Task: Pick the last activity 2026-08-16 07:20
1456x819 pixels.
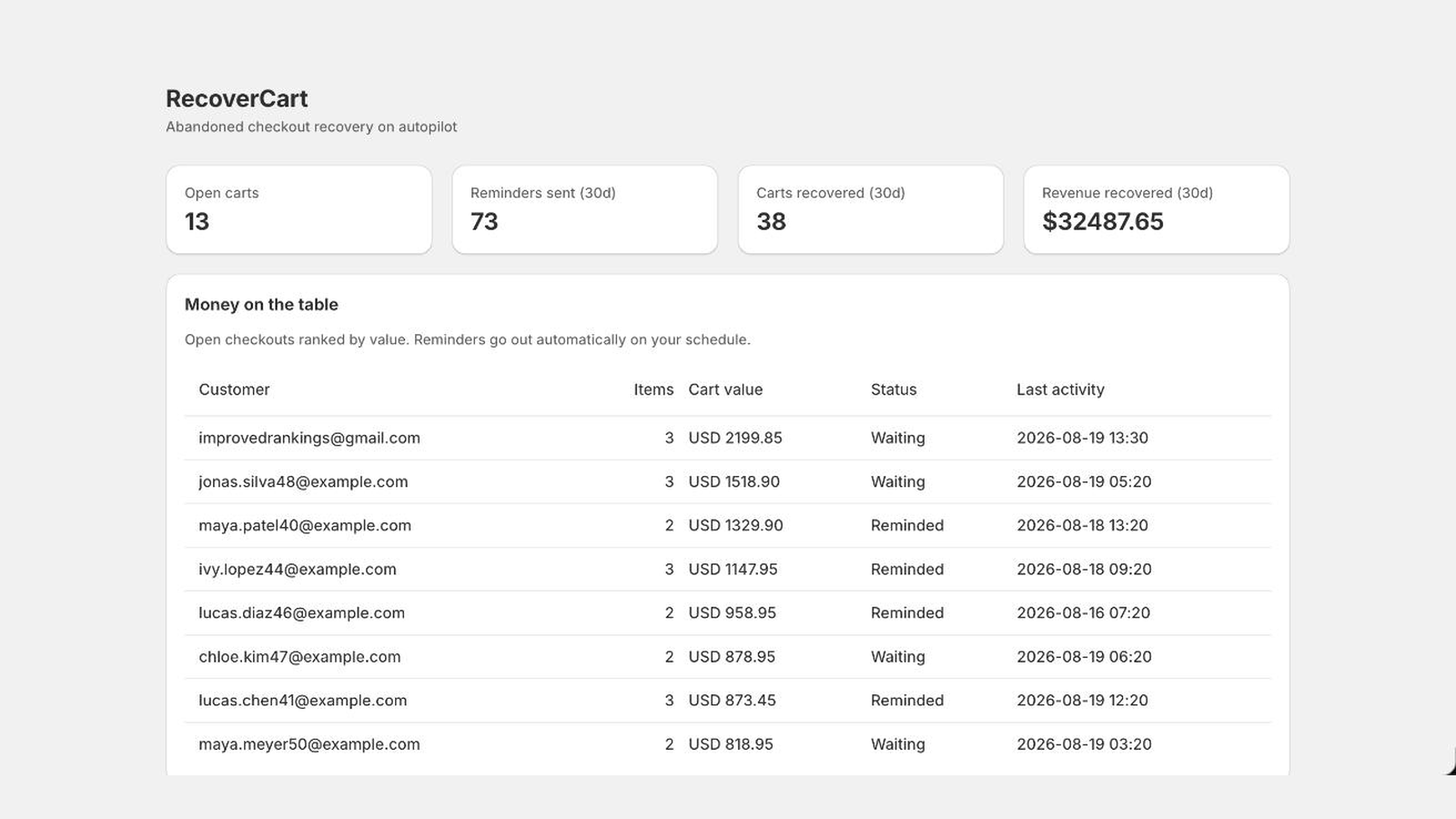Action: coord(1083,612)
